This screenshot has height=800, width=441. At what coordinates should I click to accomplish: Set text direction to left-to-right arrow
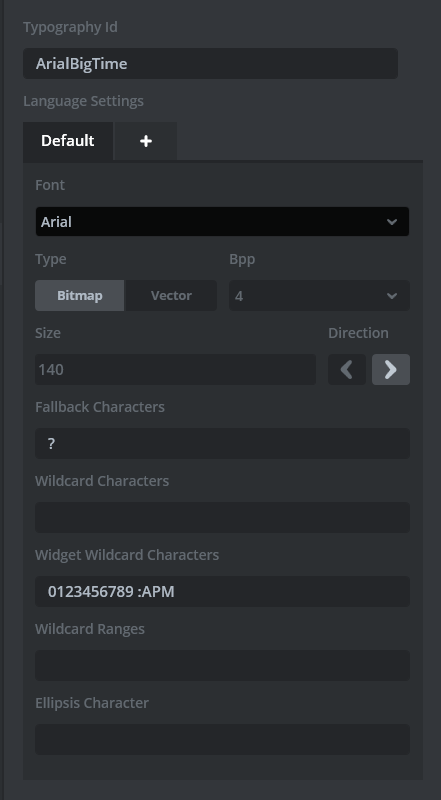[x=391, y=369]
